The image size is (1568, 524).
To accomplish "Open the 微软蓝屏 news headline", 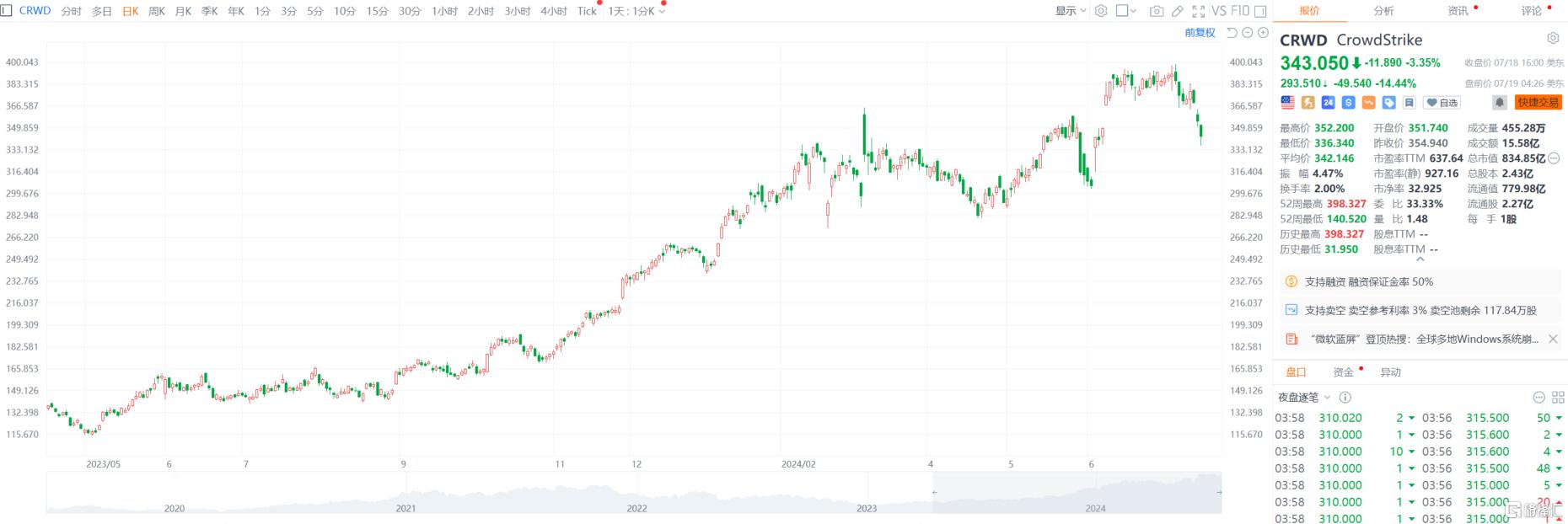I will (1425, 340).
